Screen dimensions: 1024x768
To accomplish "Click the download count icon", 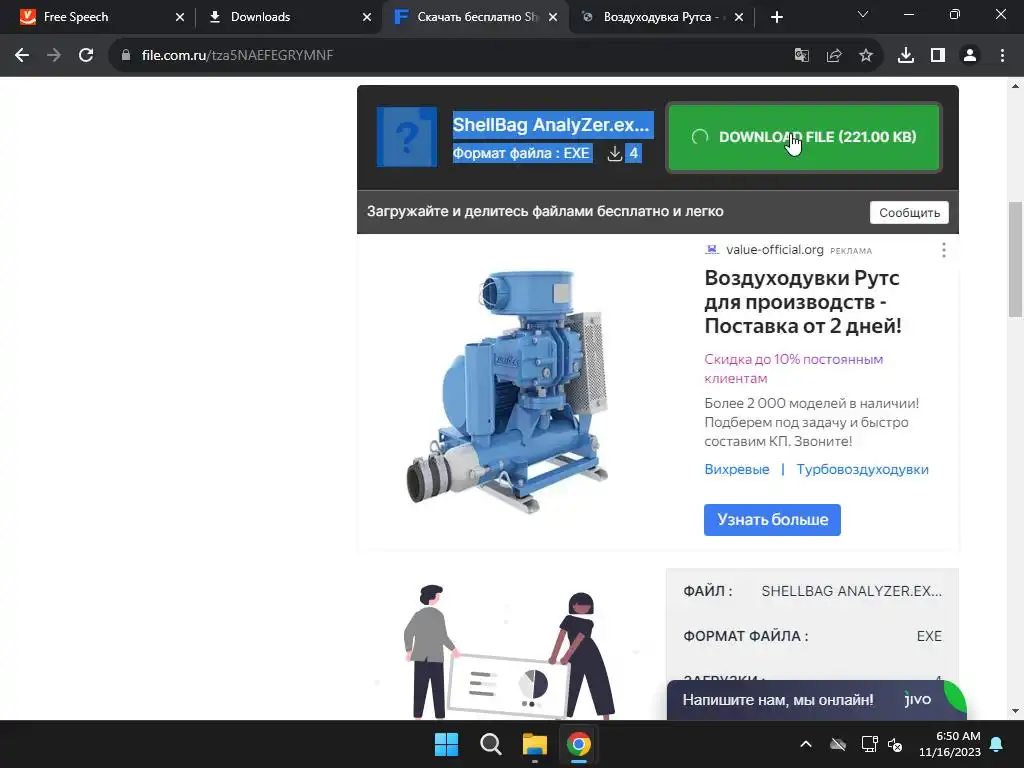I will 615,153.
